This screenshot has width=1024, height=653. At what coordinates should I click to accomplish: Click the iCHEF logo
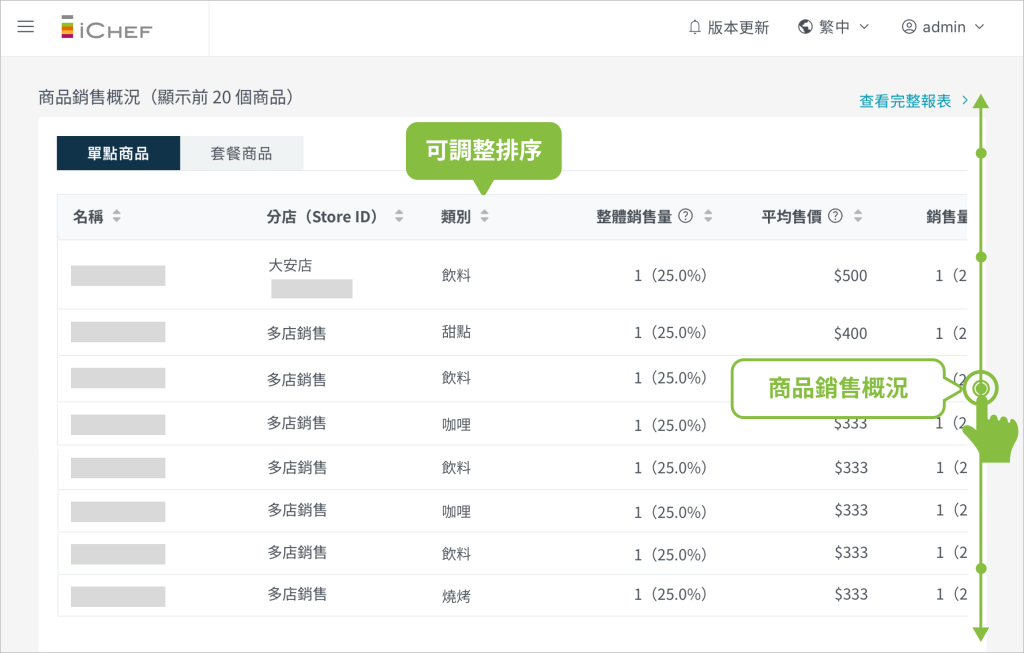click(106, 28)
